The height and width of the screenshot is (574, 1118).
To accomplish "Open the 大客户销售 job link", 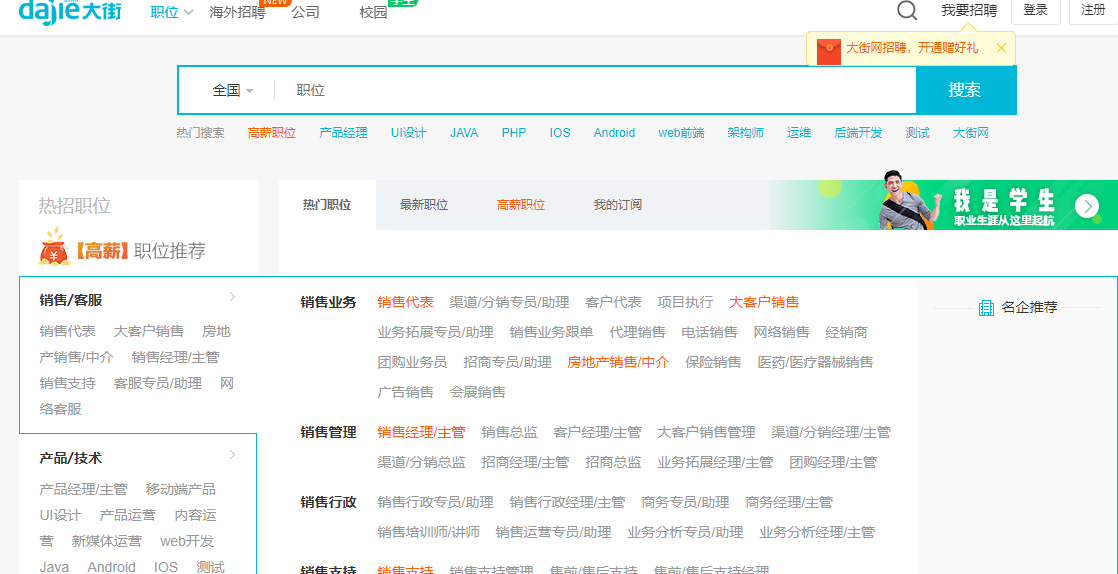I will pos(764,302).
